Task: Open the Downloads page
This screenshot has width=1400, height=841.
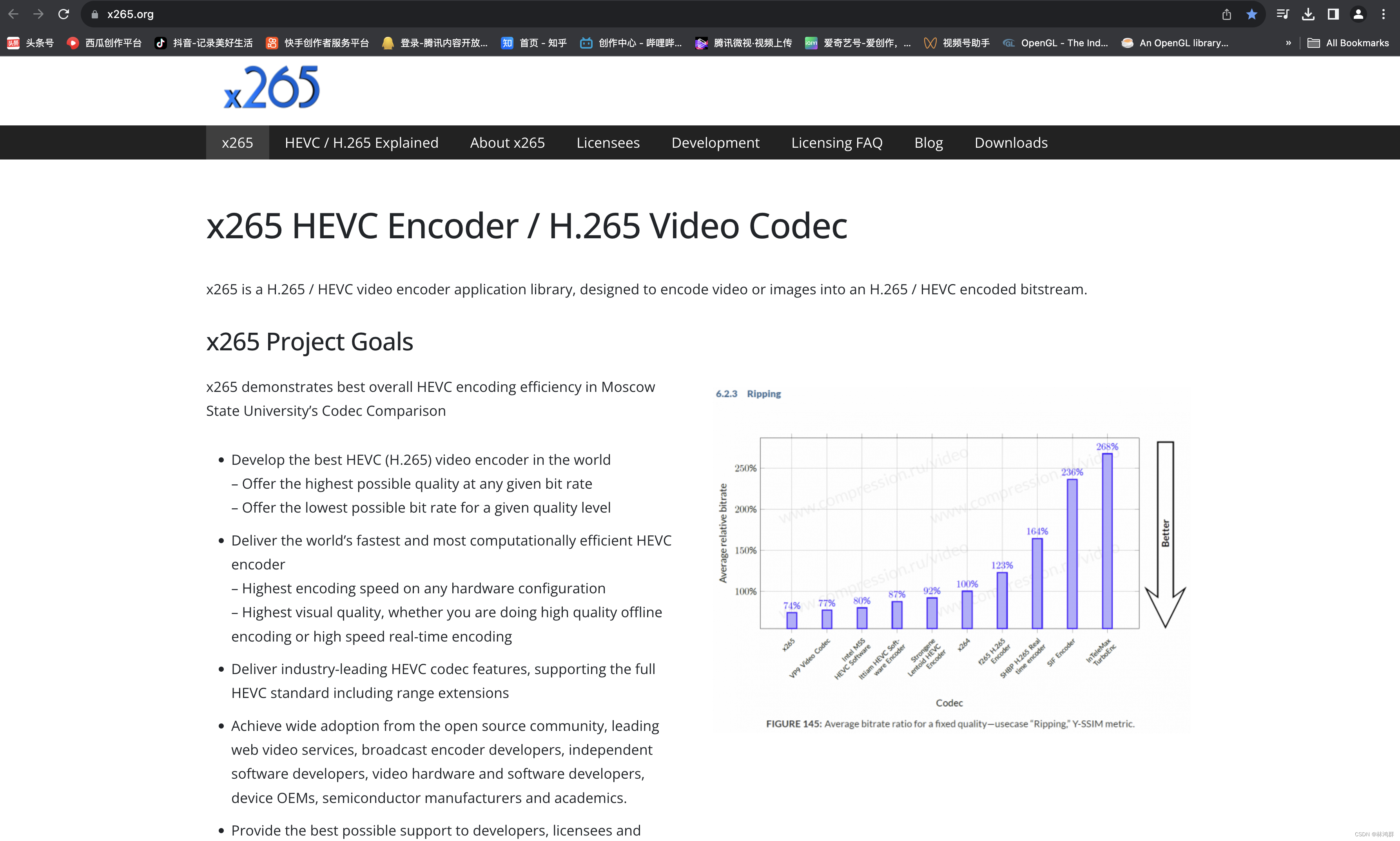Action: click(x=1011, y=142)
